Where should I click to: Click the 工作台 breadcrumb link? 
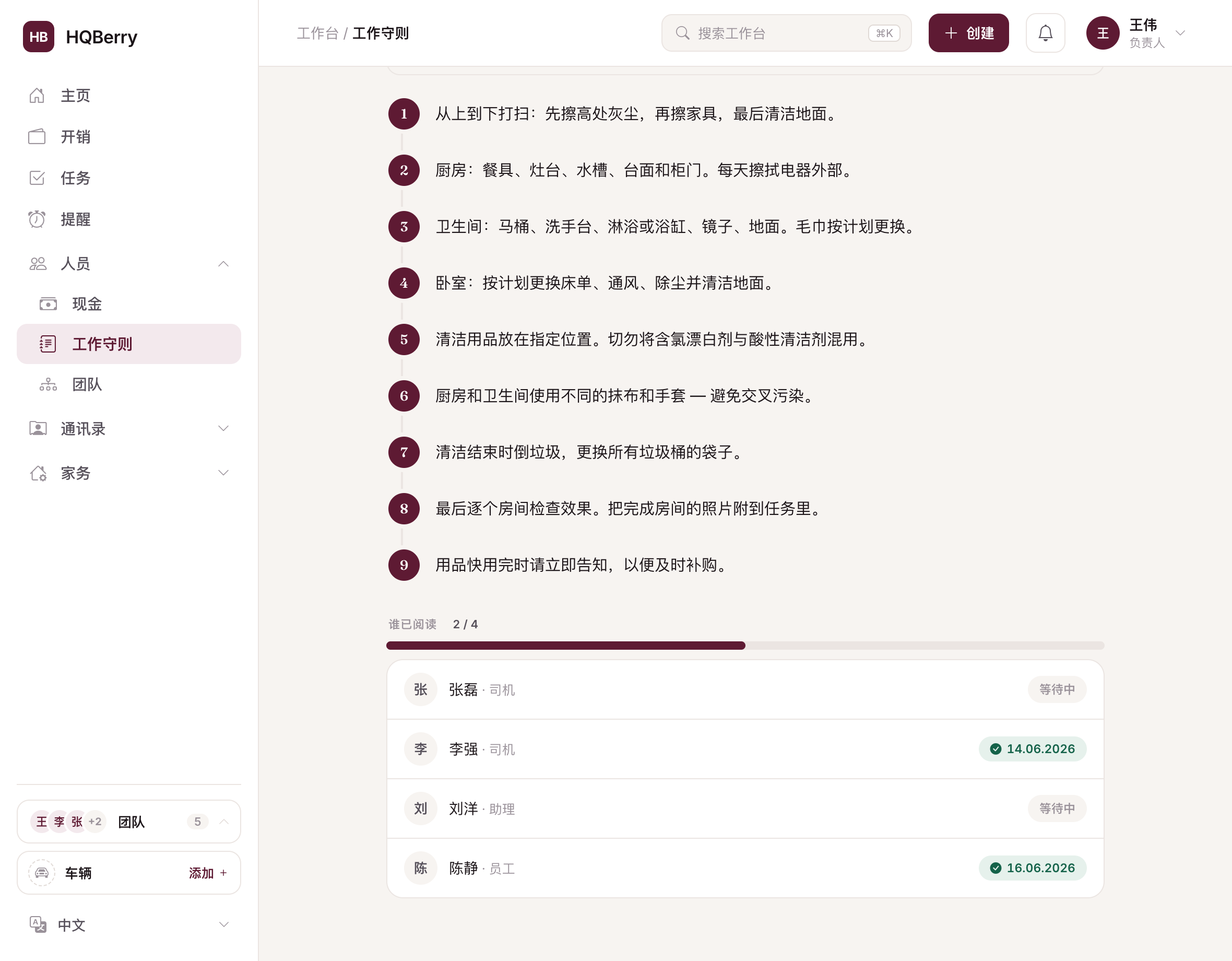click(x=317, y=33)
